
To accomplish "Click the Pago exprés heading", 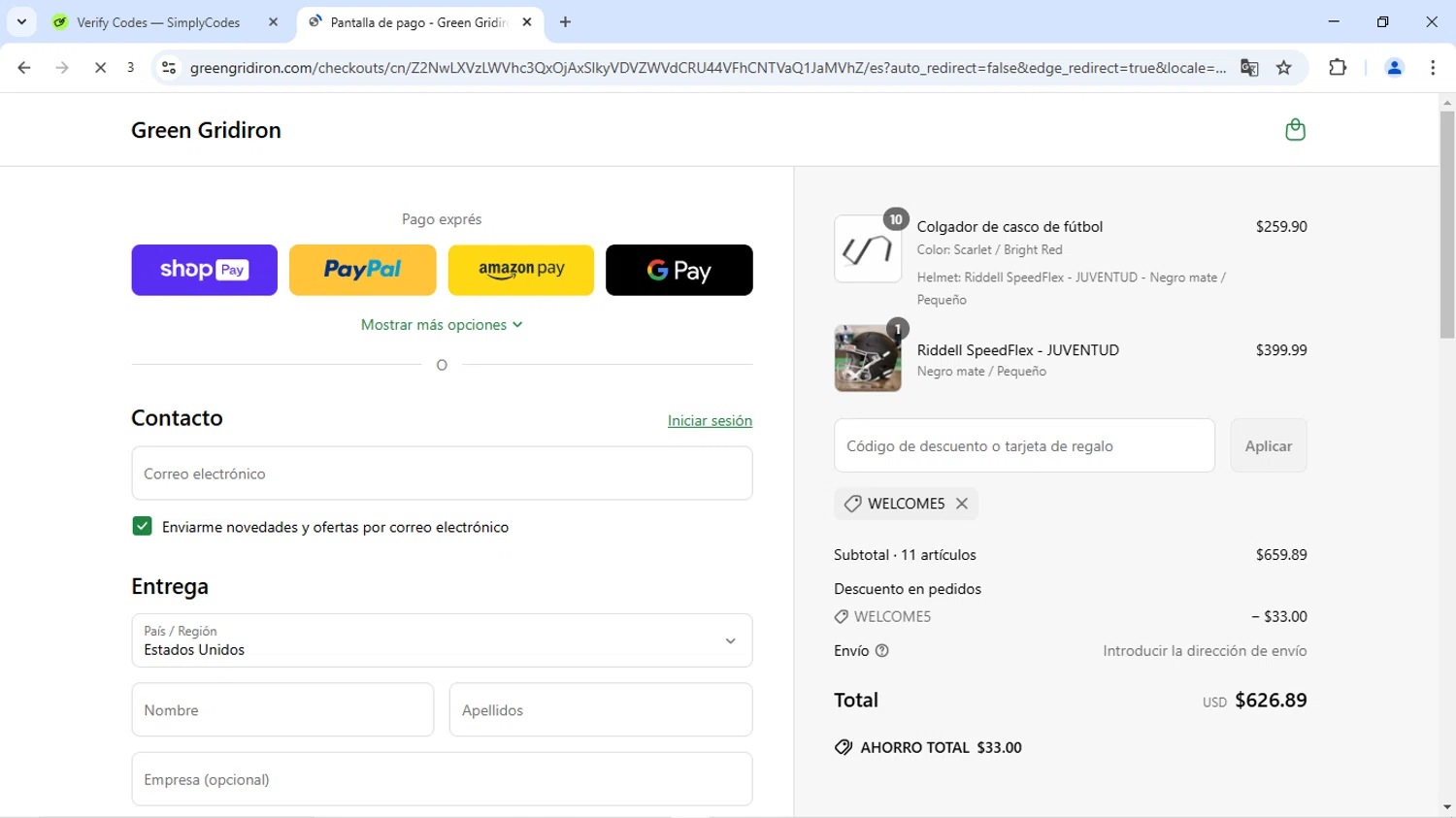I will [442, 219].
